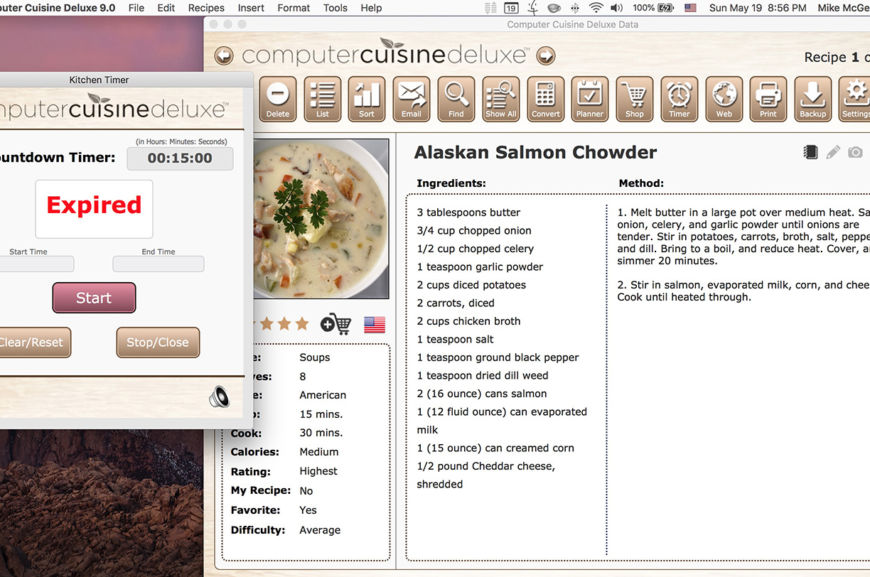Click the Calories value 'Medium'
Screen dimensions: 870x577
(x=319, y=452)
